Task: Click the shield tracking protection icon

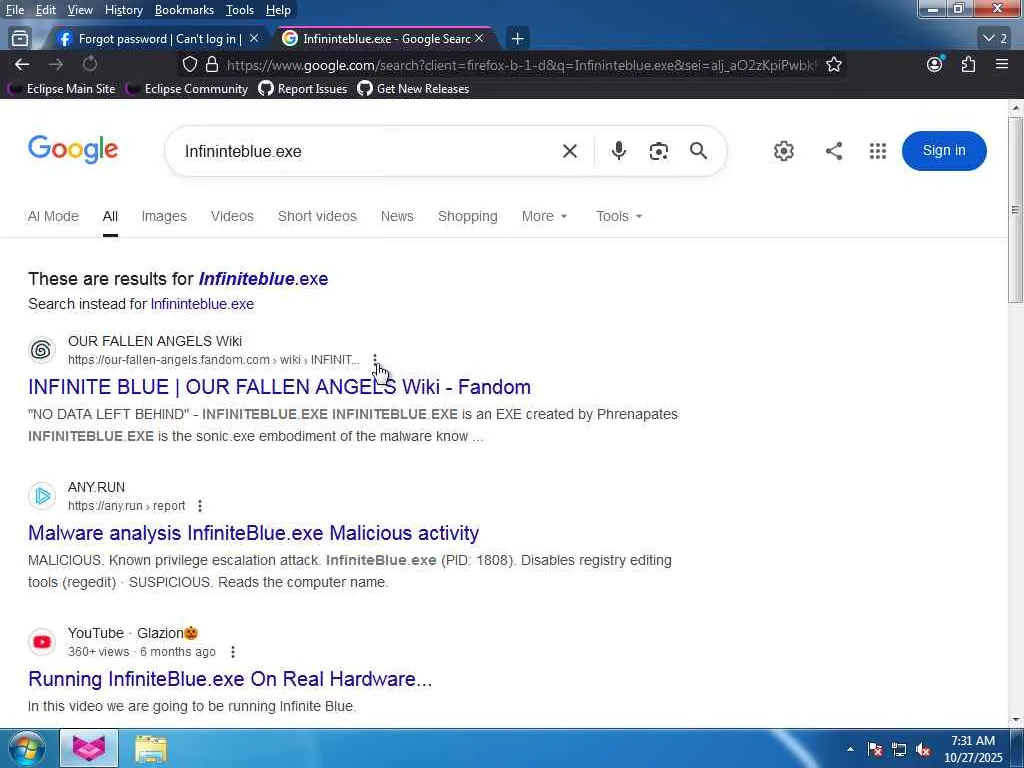Action: click(189, 64)
